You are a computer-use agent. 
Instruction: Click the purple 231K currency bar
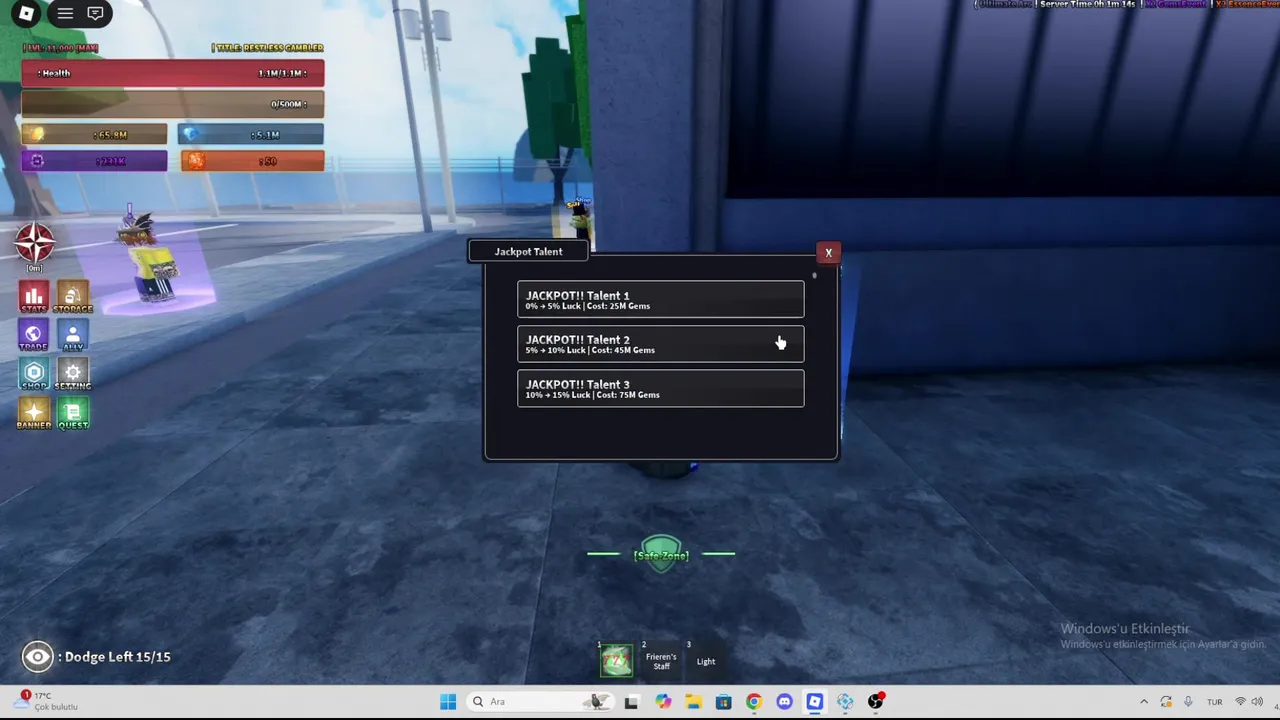coord(95,160)
